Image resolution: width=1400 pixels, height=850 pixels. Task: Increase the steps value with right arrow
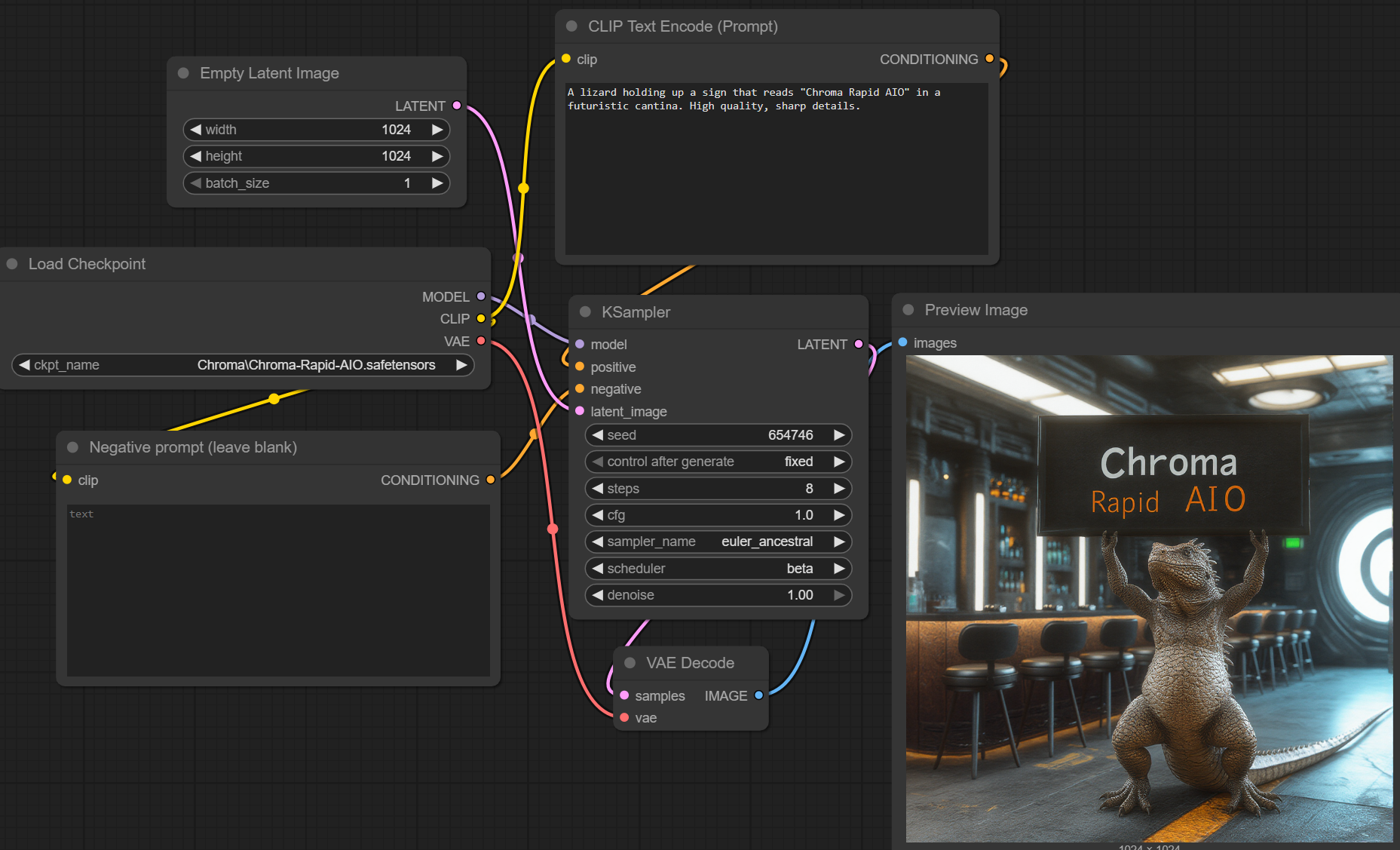(838, 489)
